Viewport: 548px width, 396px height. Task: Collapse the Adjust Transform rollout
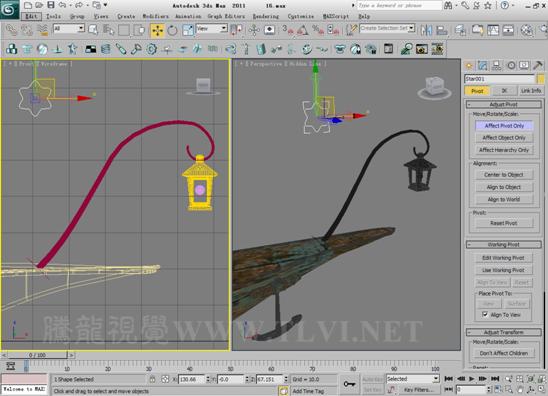point(504,332)
